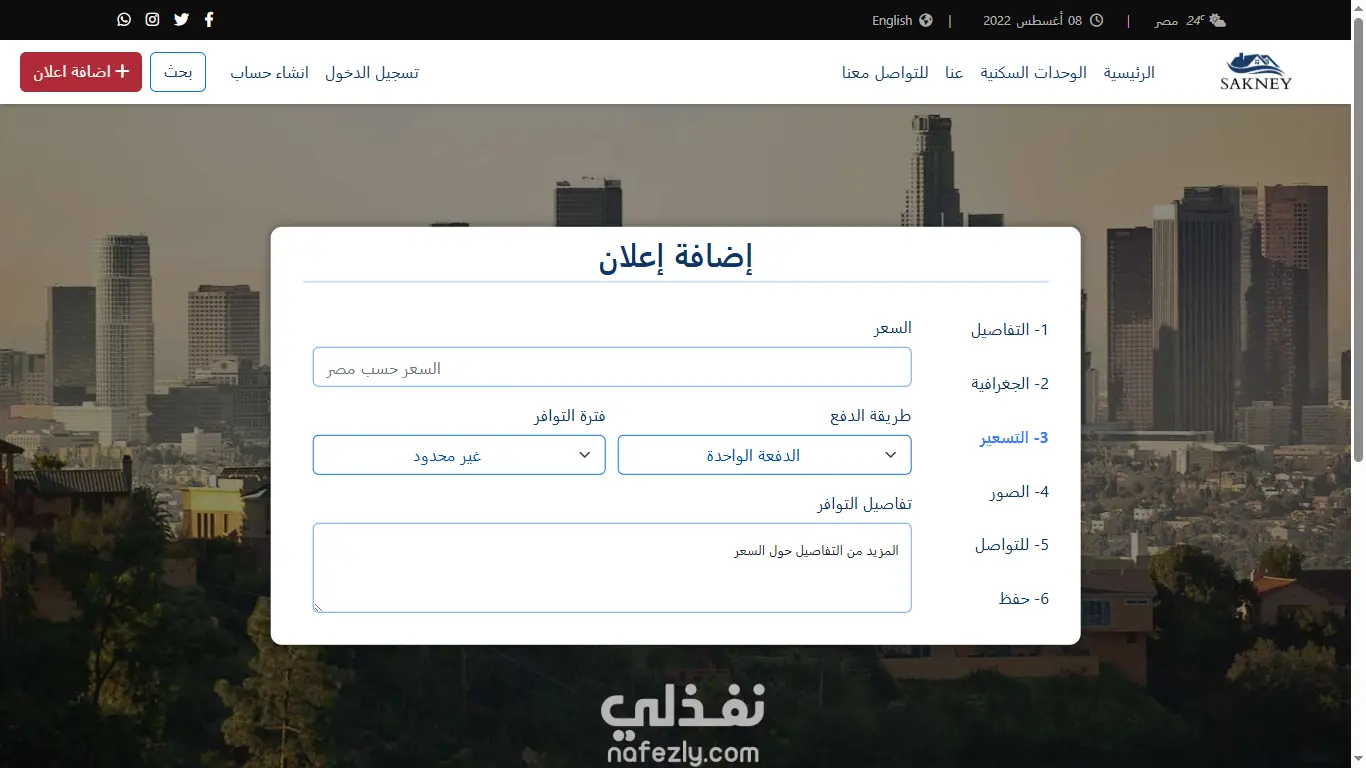Click the إضافة إعلان form heading
1366x768 pixels.
click(675, 257)
